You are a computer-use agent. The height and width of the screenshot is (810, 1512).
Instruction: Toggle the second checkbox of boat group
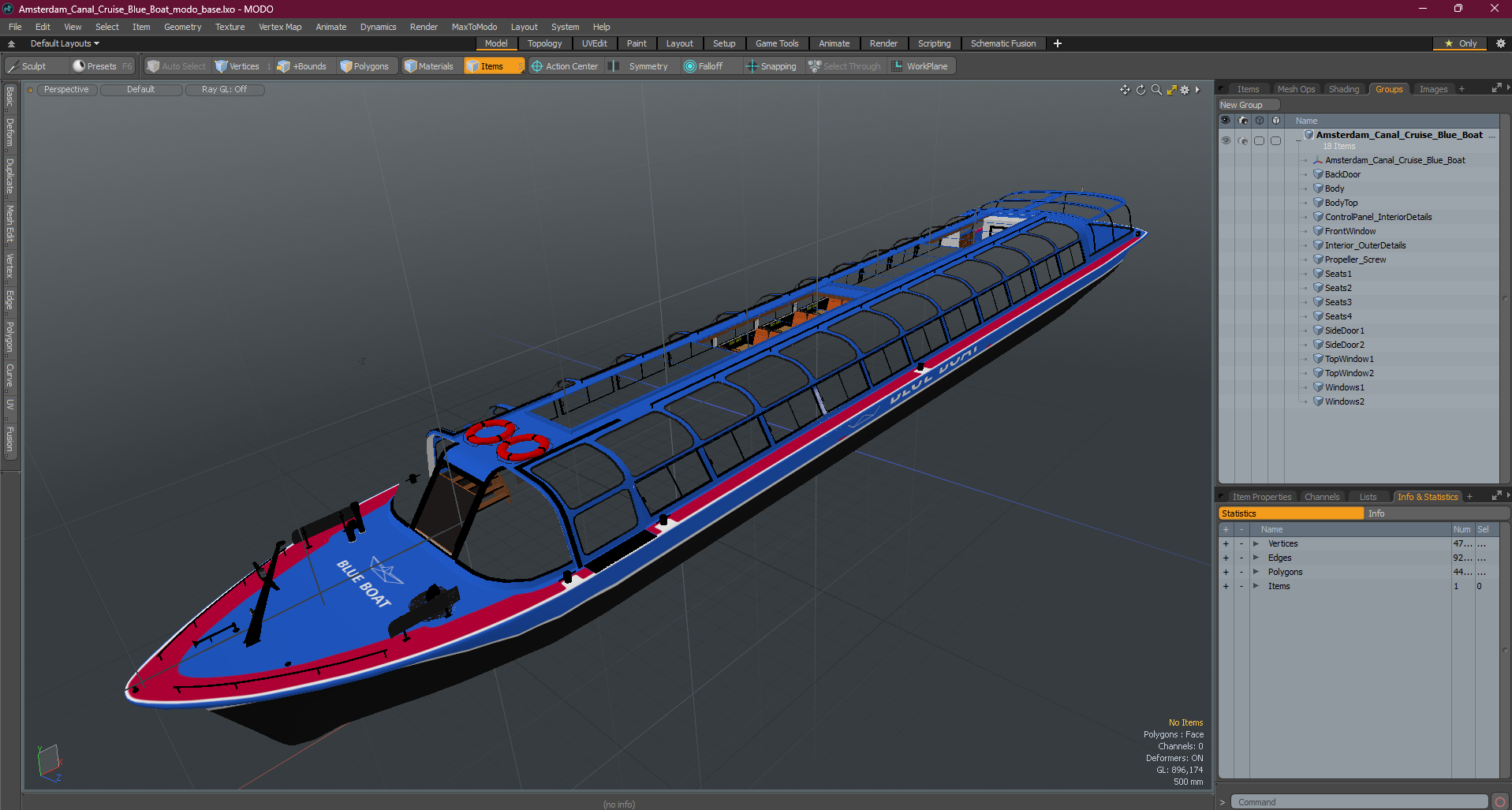tap(1276, 140)
